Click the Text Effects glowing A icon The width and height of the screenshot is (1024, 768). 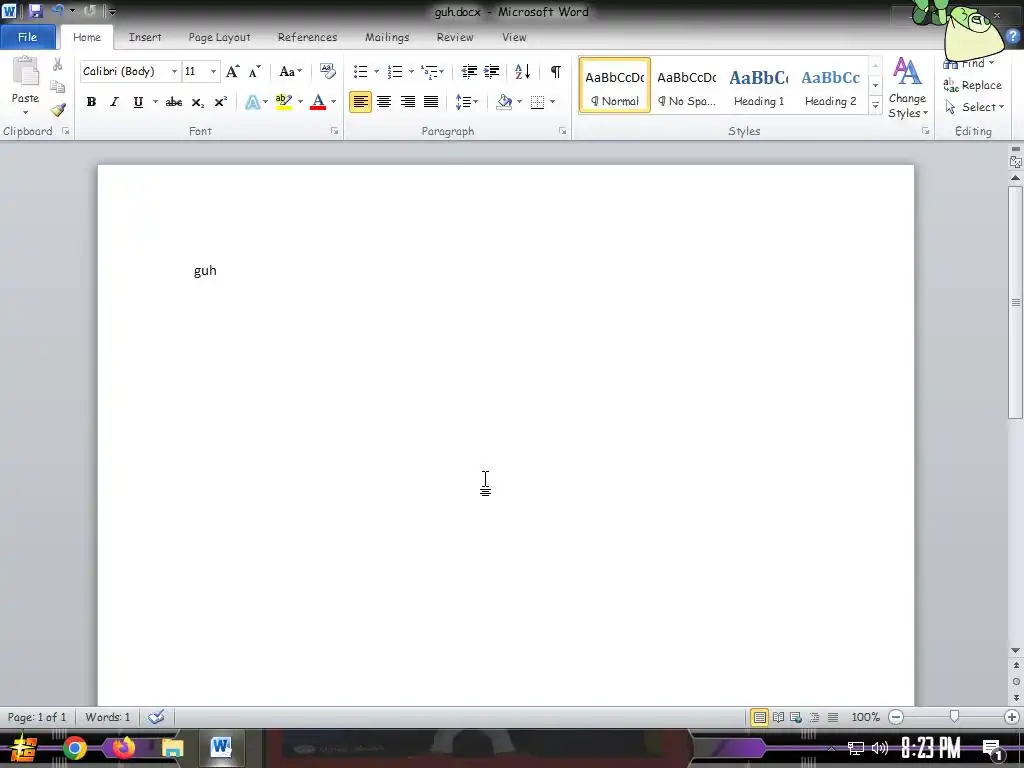pos(253,102)
